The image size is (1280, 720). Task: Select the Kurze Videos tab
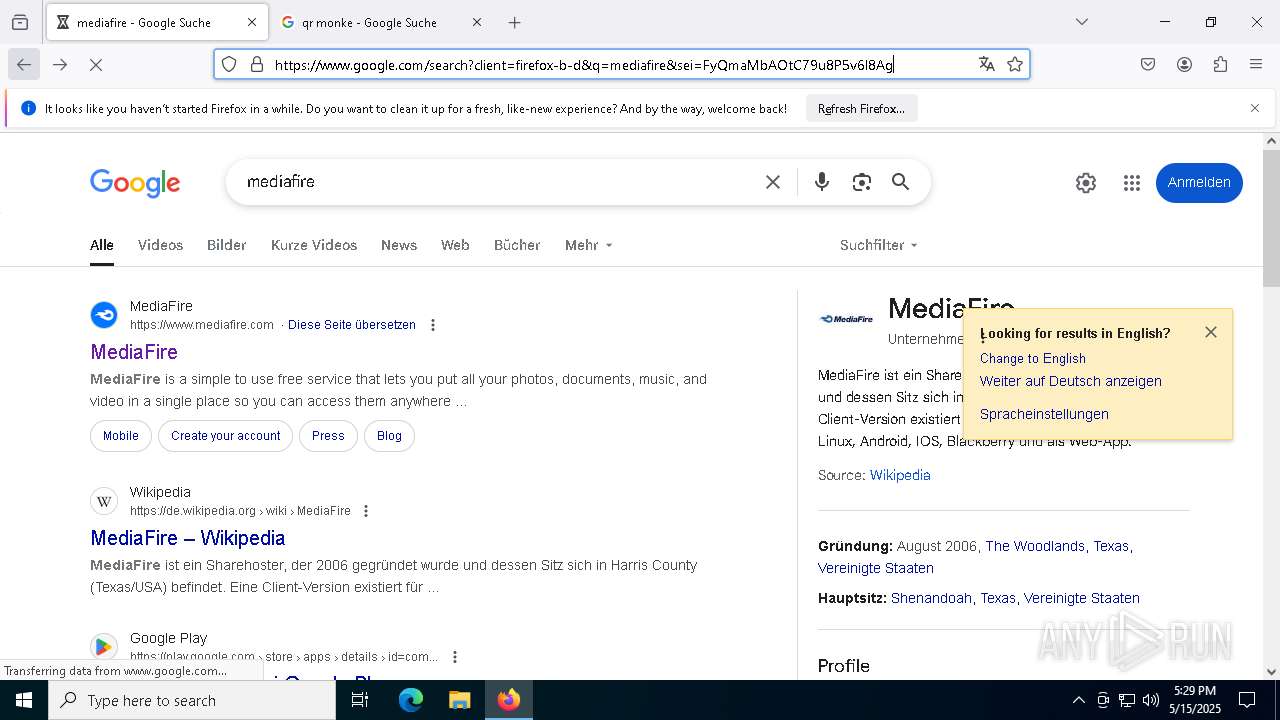point(314,245)
